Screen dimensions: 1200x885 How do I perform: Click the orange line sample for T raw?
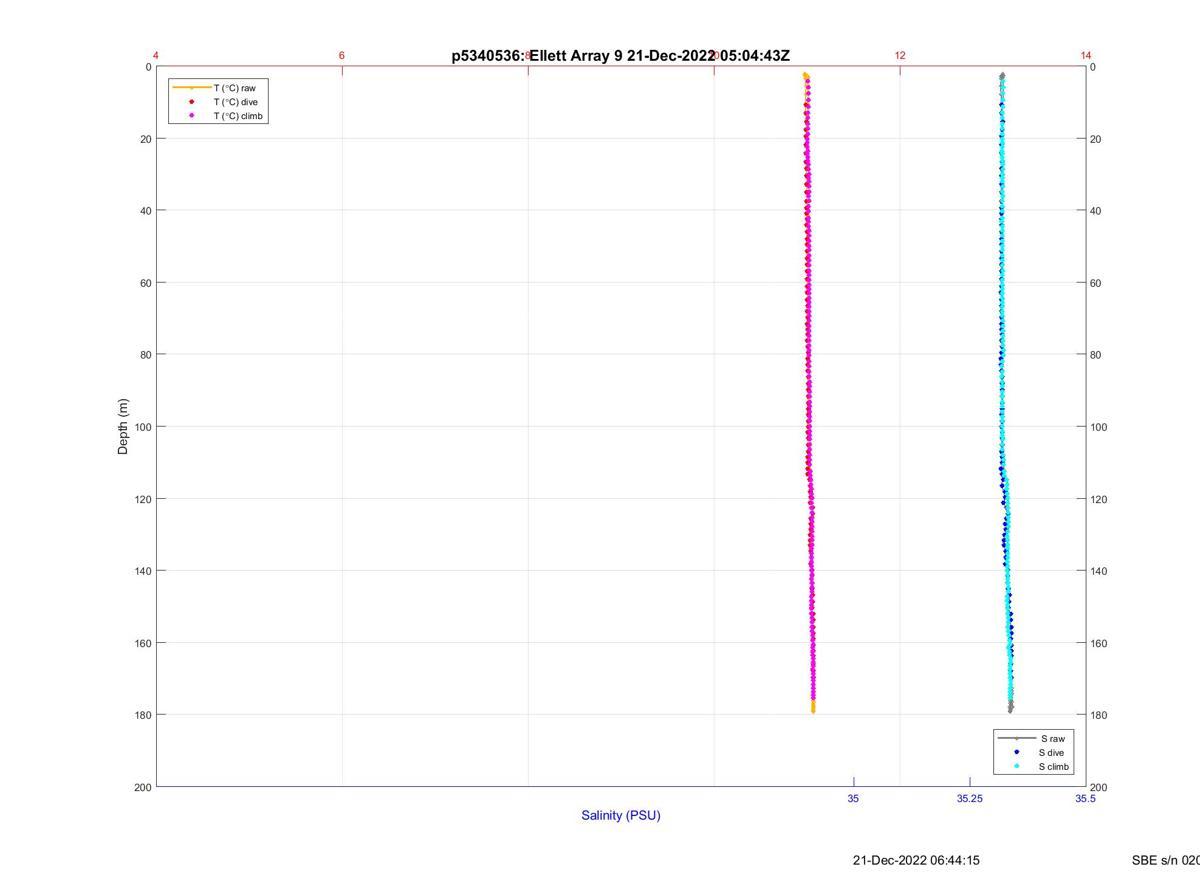pyautogui.click(x=191, y=88)
